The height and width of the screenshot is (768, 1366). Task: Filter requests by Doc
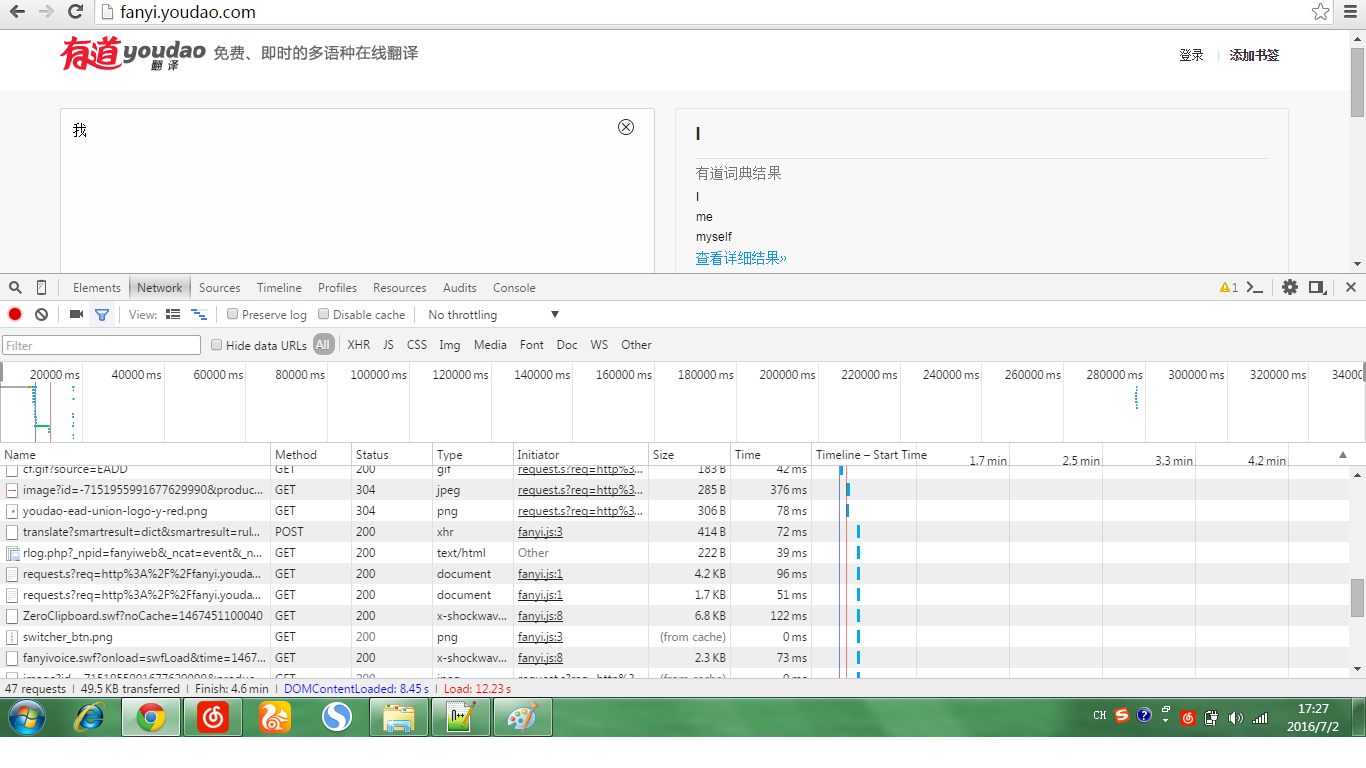tap(567, 345)
